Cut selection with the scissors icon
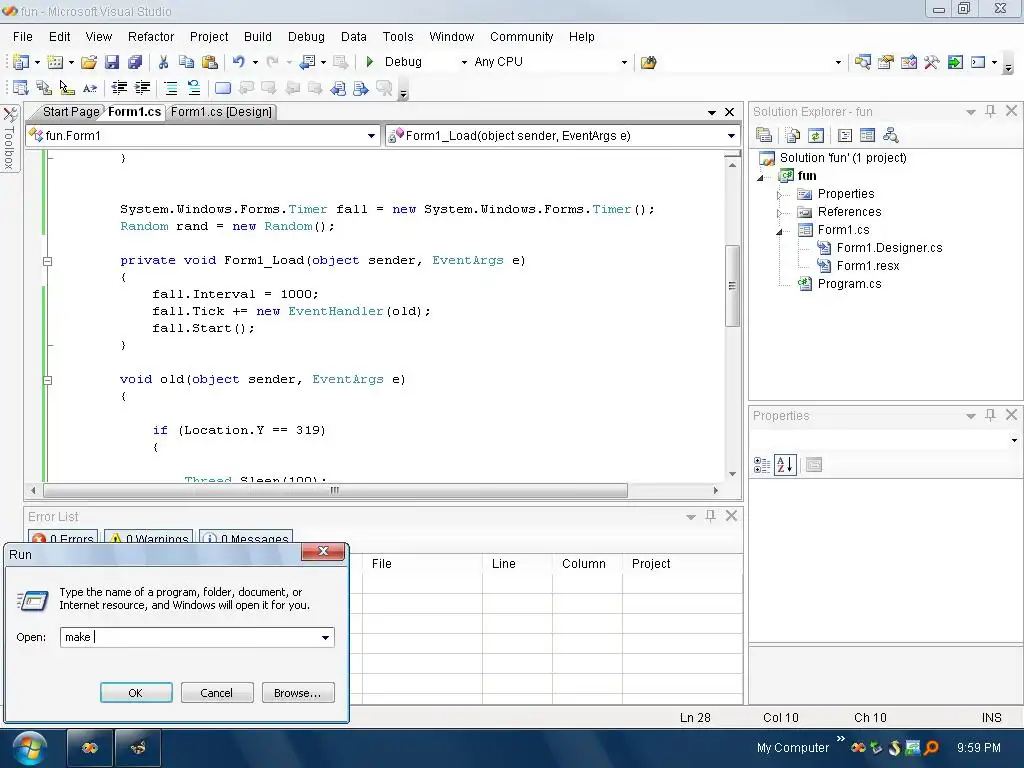1024x768 pixels. pos(163,62)
